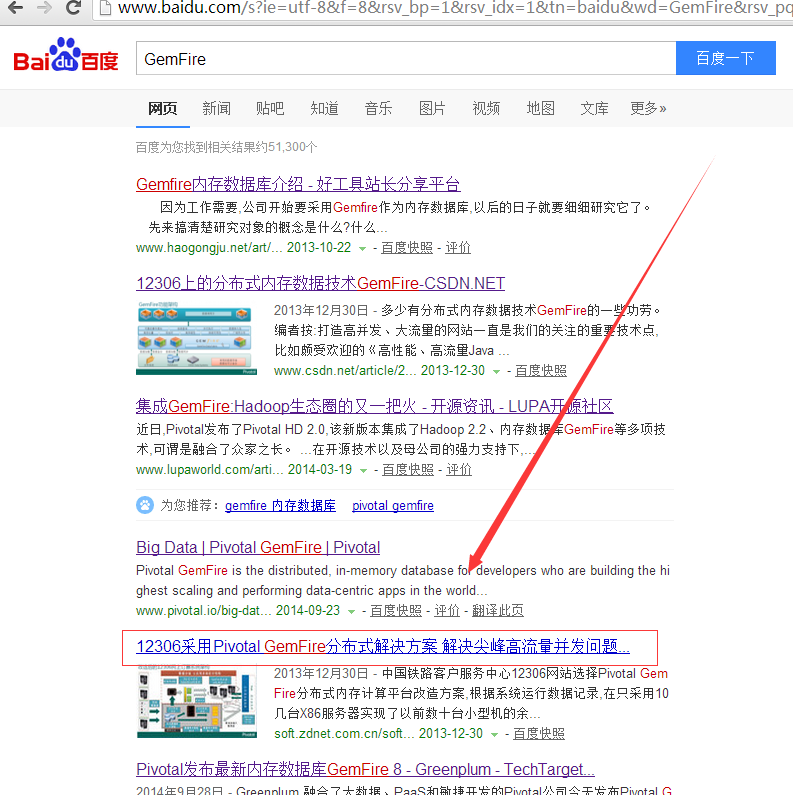Click the browser forward arrow
This screenshot has height=795, width=793.
click(x=45, y=8)
